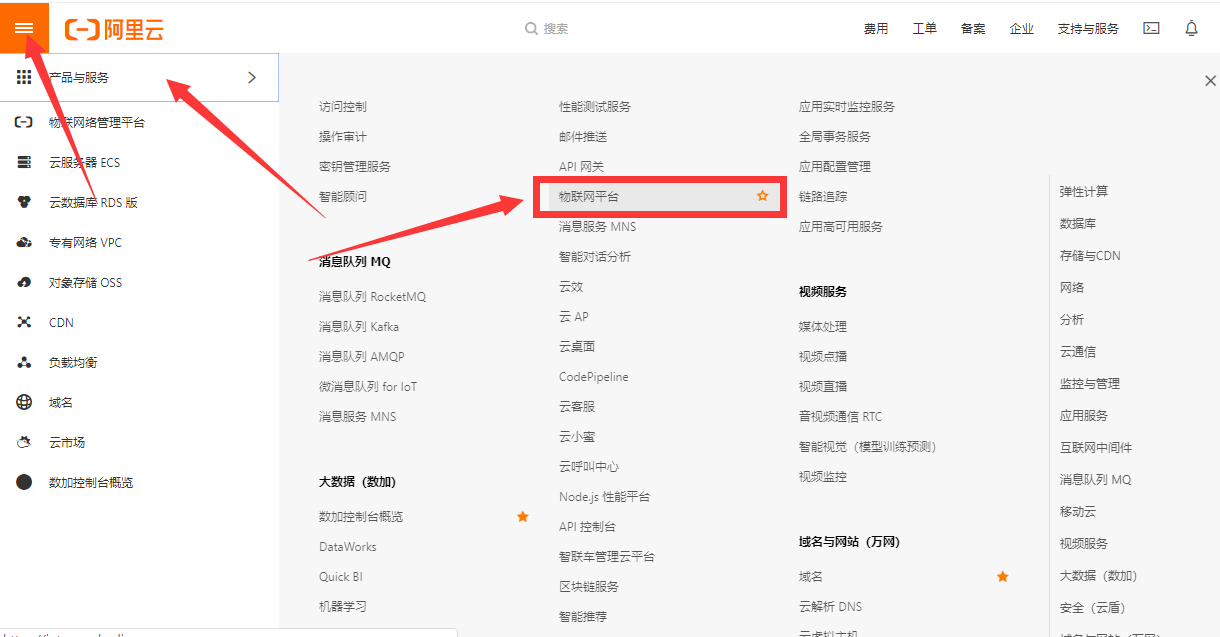The width and height of the screenshot is (1220, 637).
Task: Select 数据库 category on right
Action: coord(1078,223)
